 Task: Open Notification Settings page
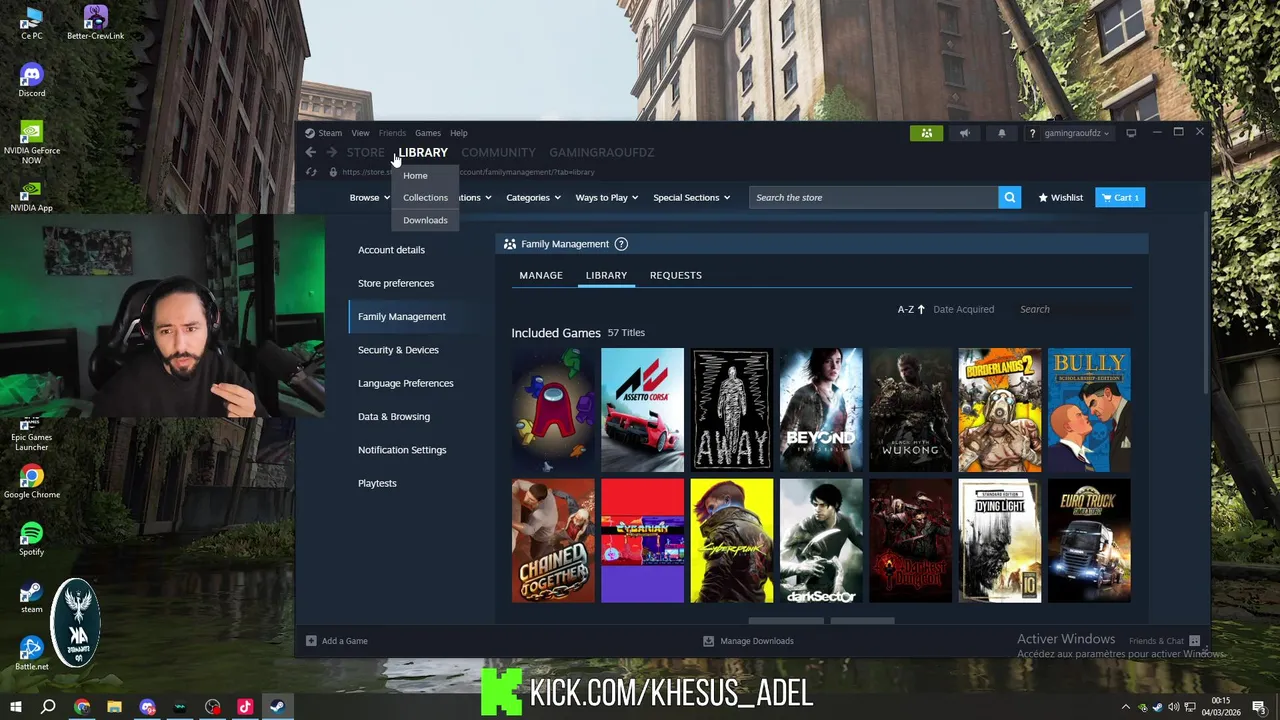tap(402, 450)
